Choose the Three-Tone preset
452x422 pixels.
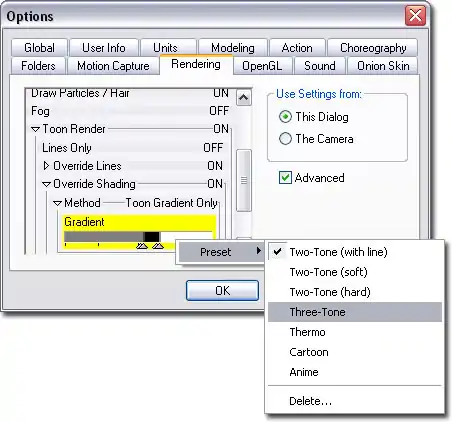tap(355, 312)
